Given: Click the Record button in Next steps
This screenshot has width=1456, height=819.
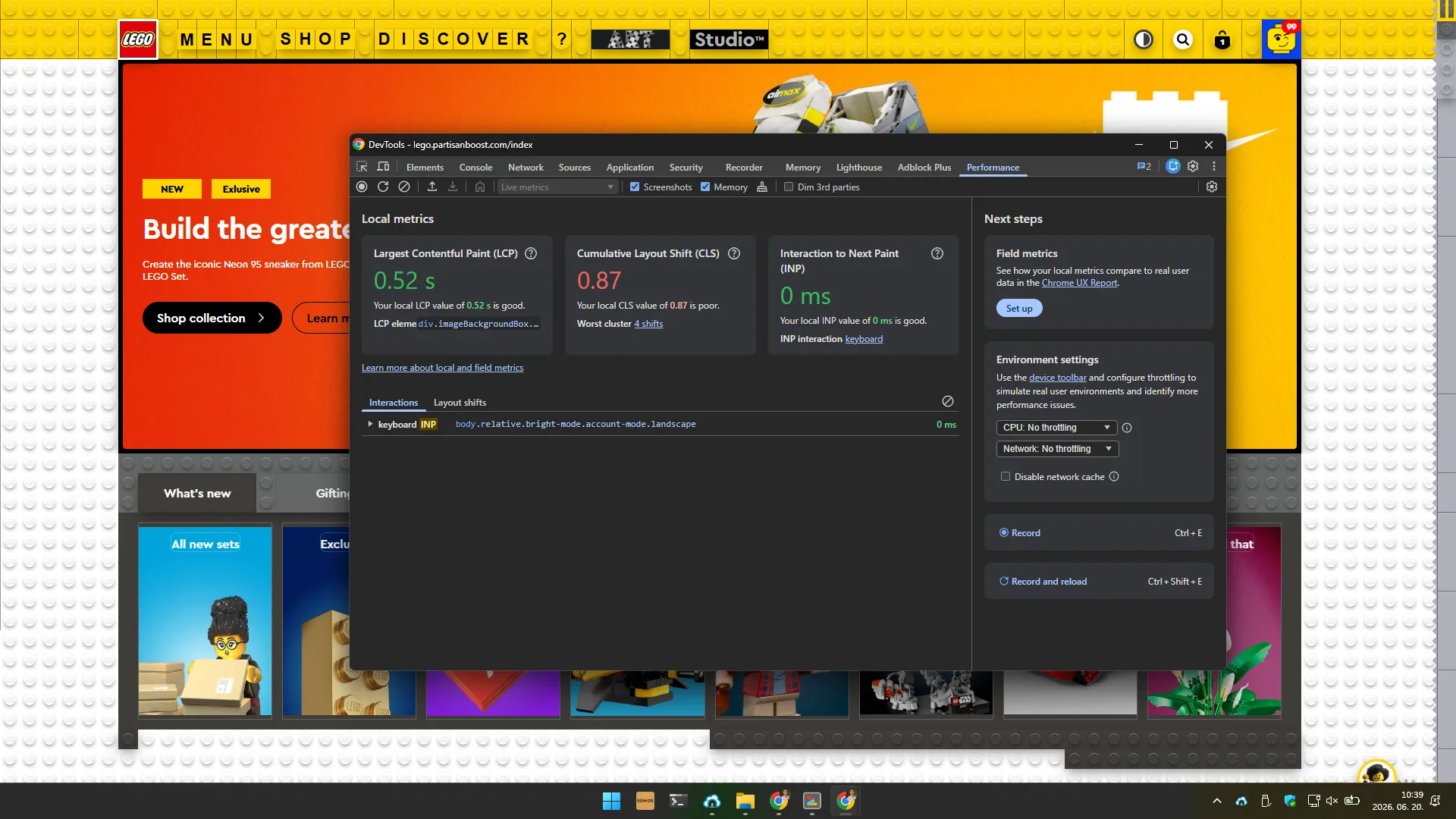Looking at the screenshot, I should [x=1099, y=532].
